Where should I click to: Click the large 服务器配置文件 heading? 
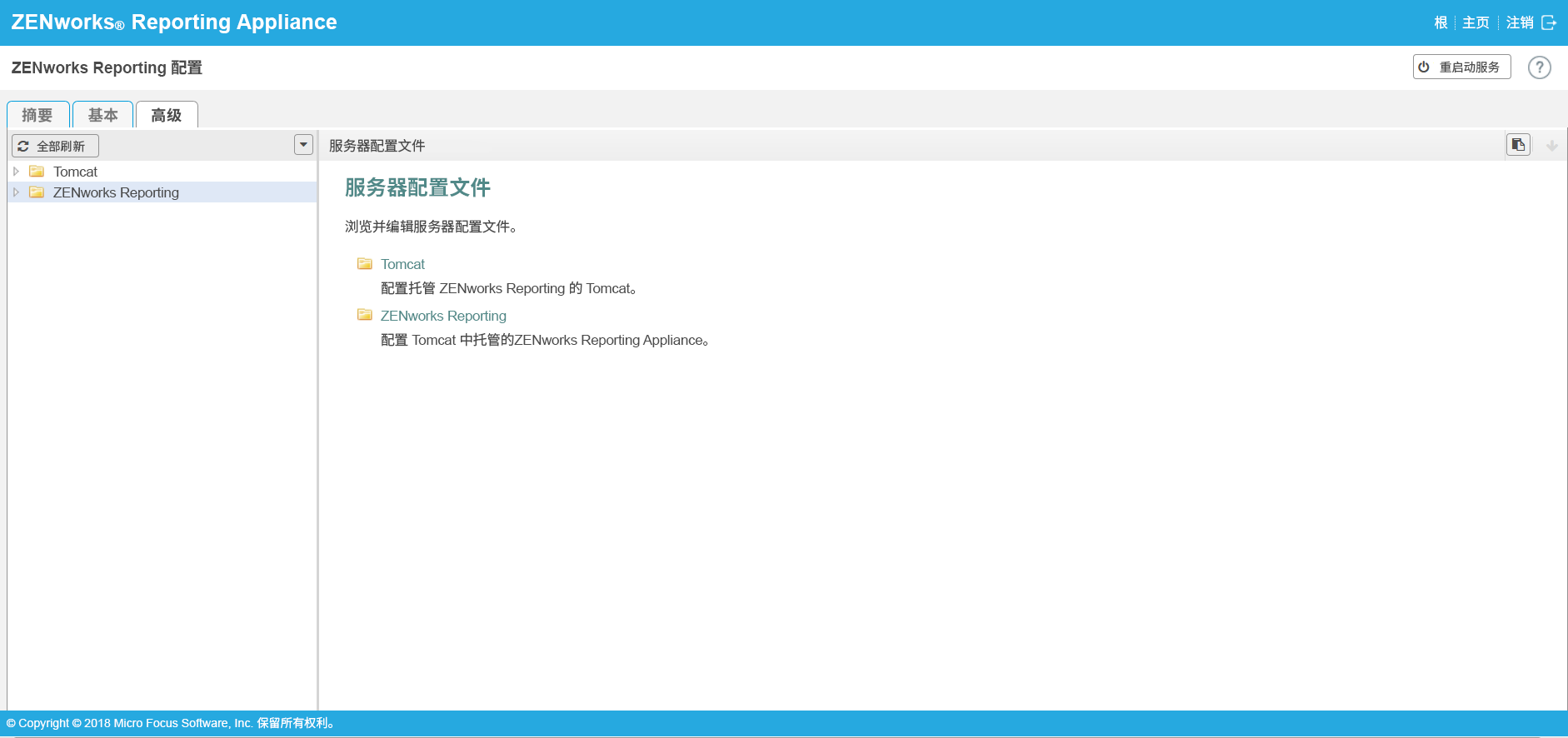(x=417, y=187)
